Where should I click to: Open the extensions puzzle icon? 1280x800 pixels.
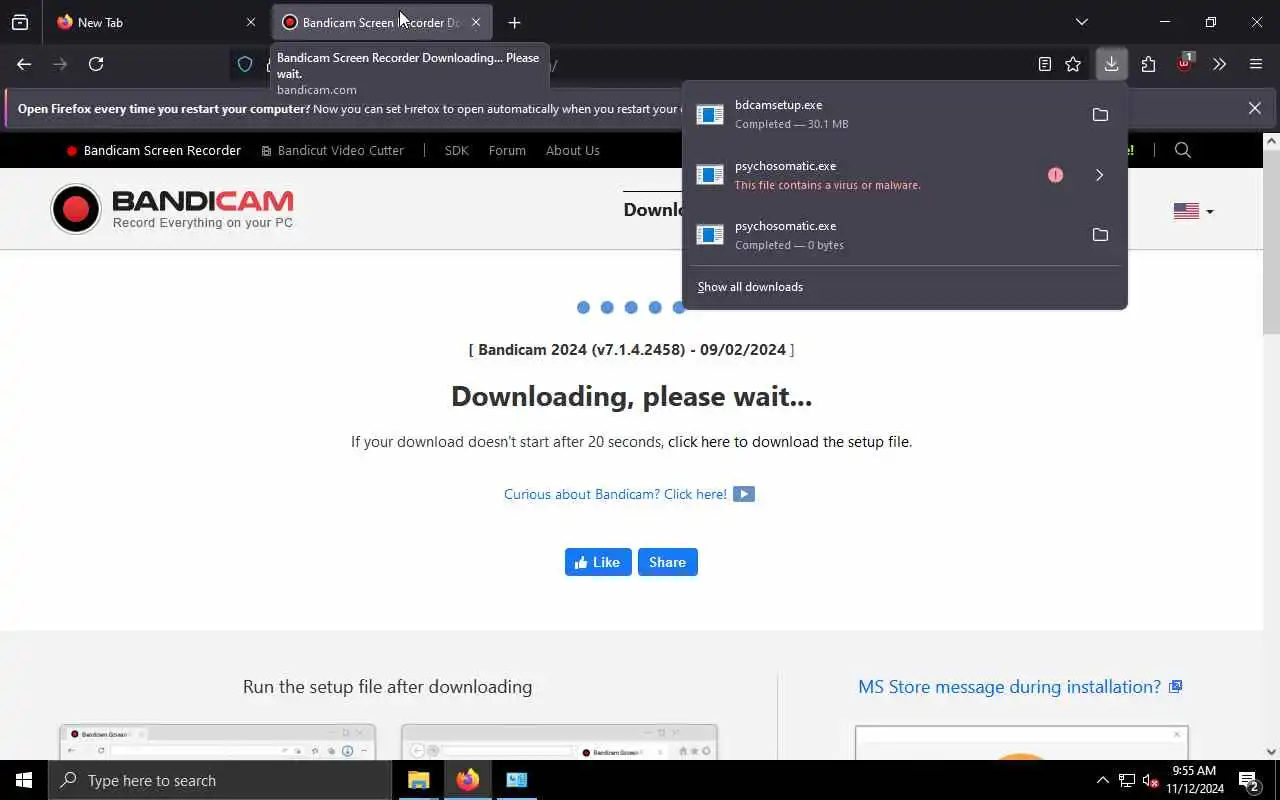(1148, 64)
